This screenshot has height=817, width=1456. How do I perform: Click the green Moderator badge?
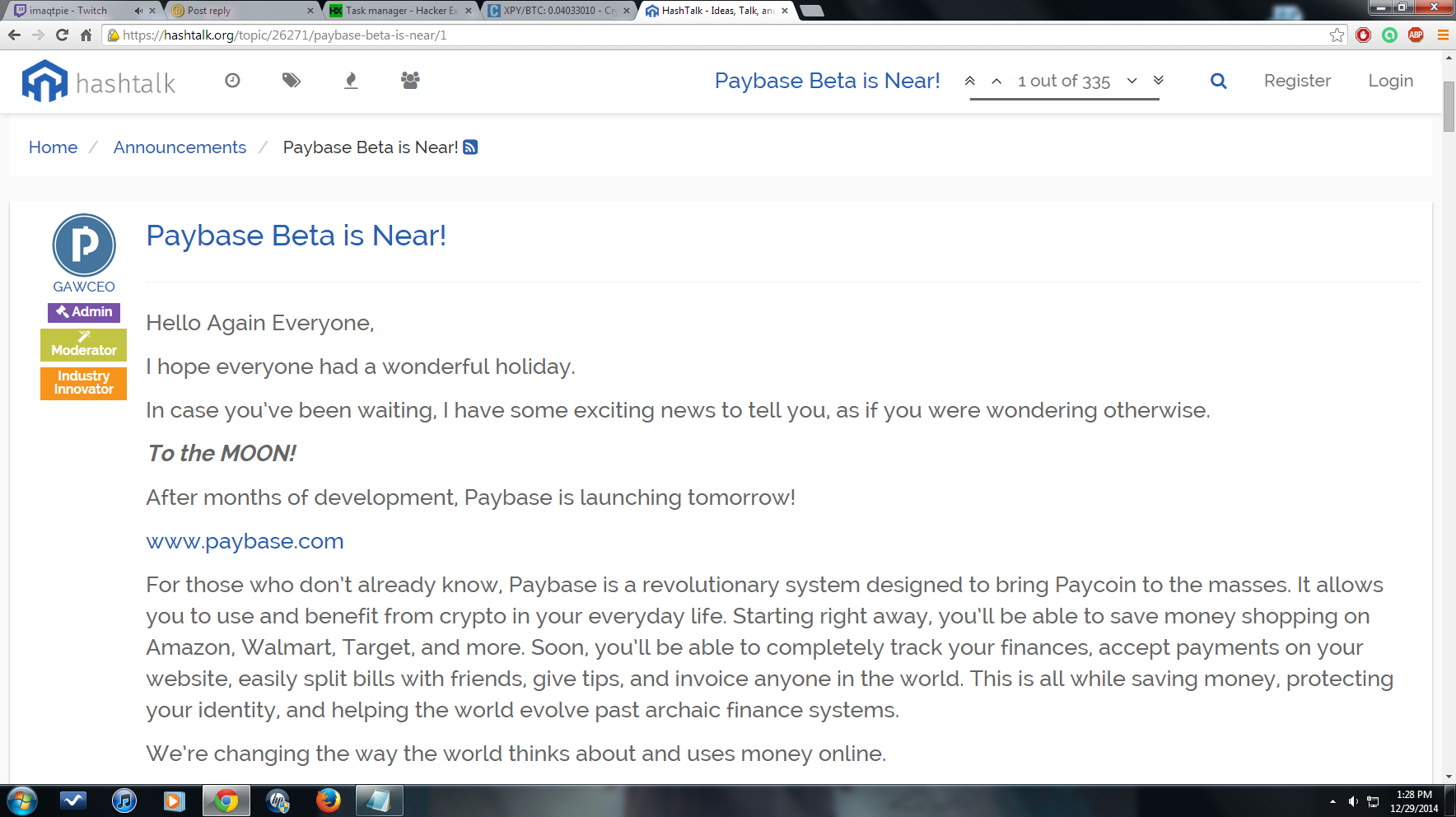84,345
